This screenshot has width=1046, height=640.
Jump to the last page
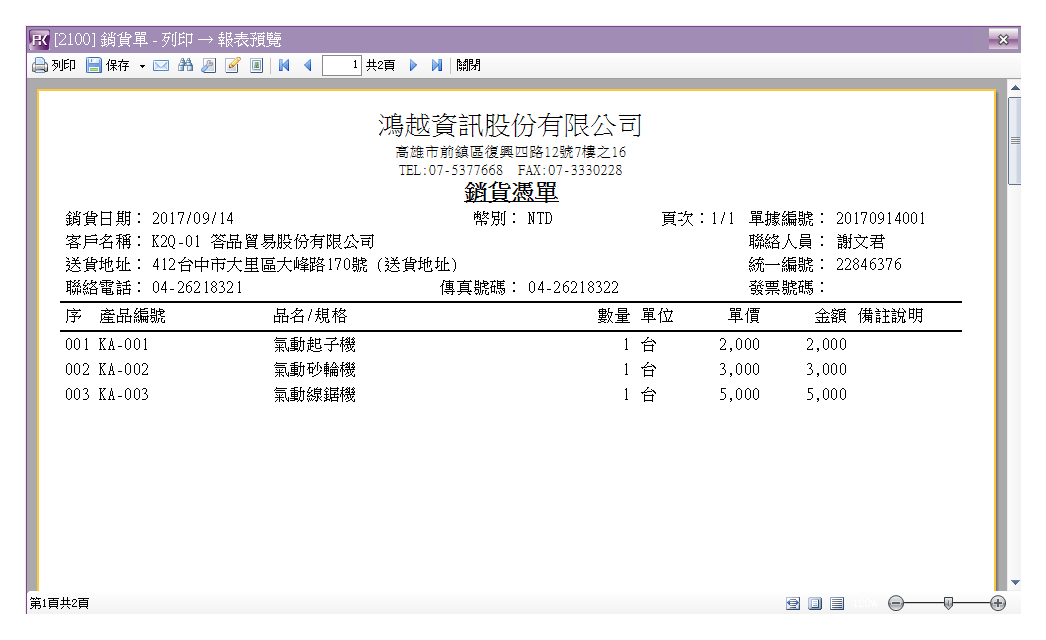point(437,65)
